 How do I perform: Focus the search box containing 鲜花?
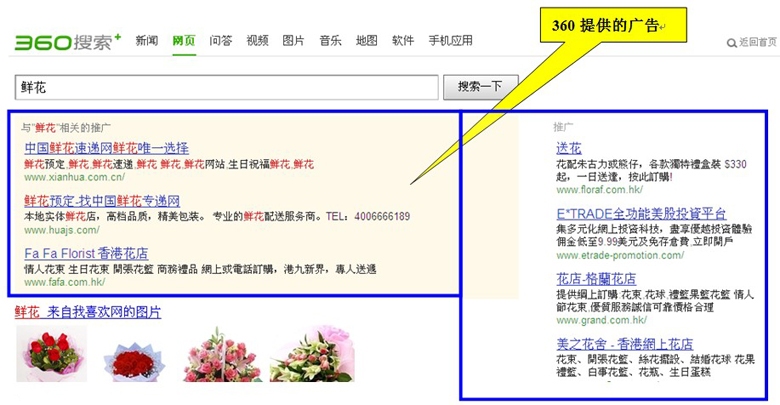pos(226,88)
